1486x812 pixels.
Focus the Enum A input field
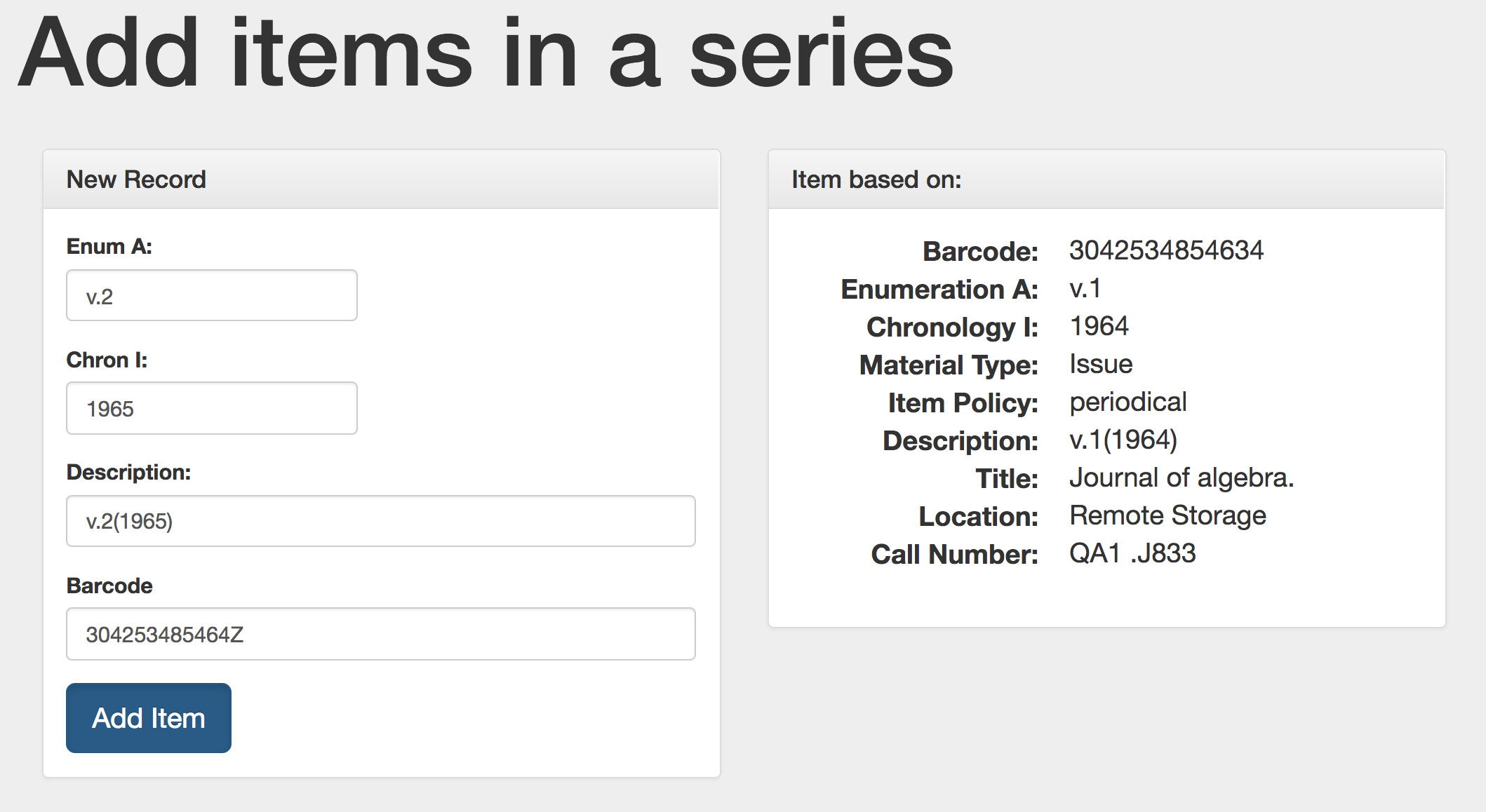pos(211,296)
